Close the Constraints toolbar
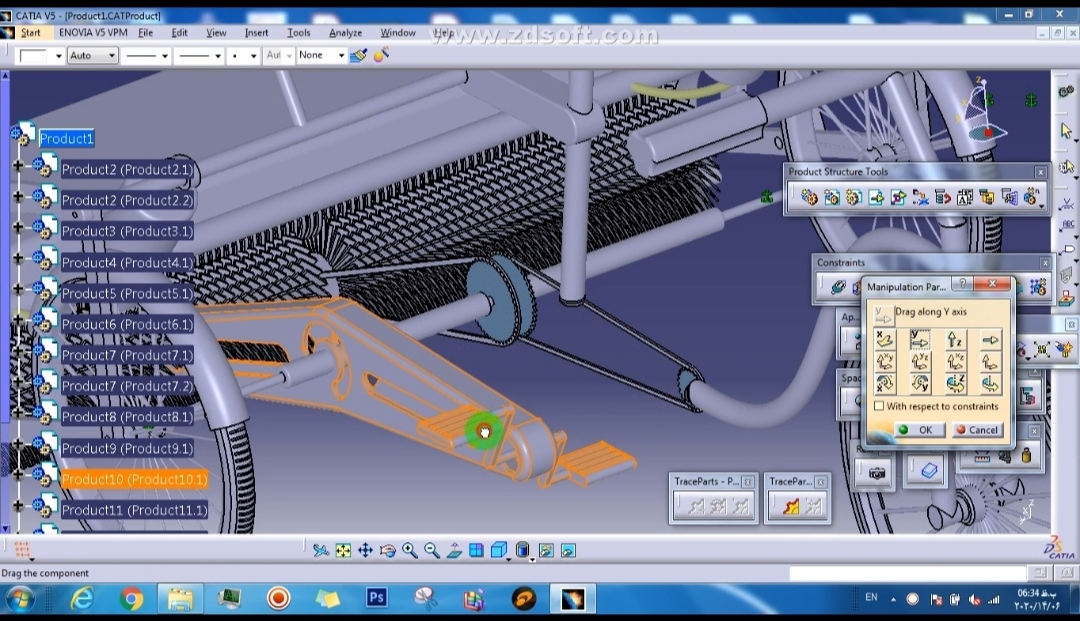1080x621 pixels. 1045,263
